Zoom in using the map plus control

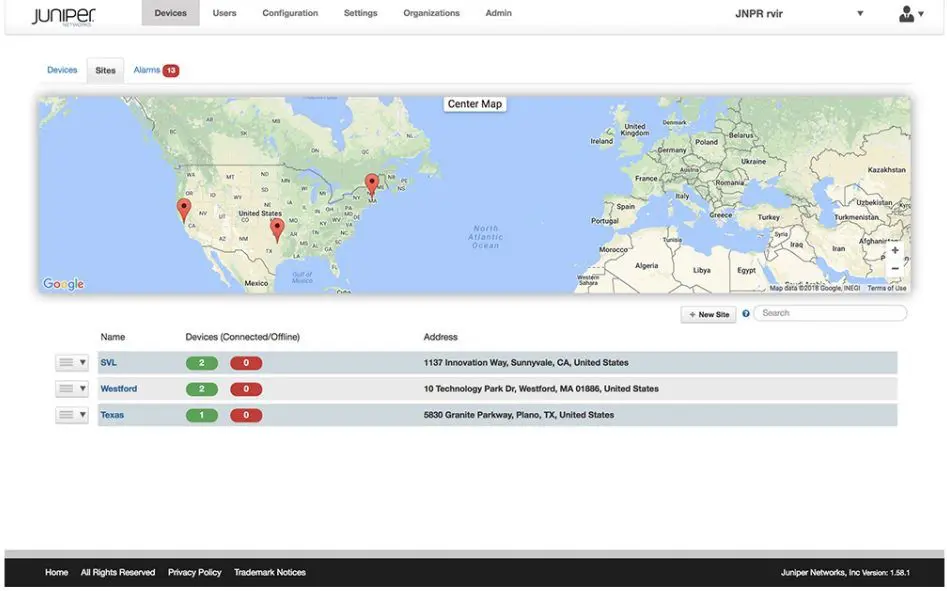point(894,249)
